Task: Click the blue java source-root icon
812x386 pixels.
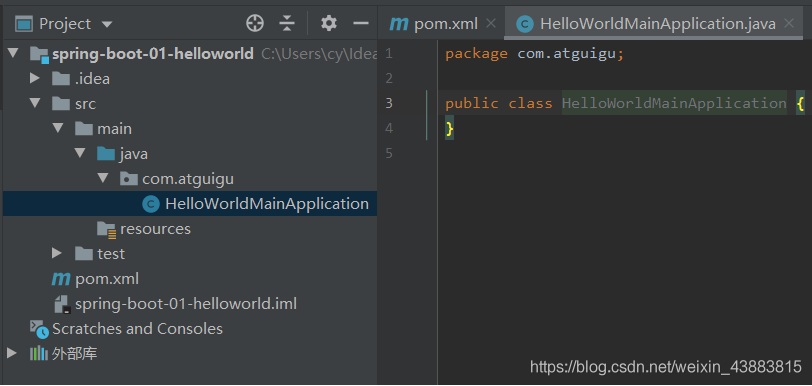Action: tap(106, 153)
